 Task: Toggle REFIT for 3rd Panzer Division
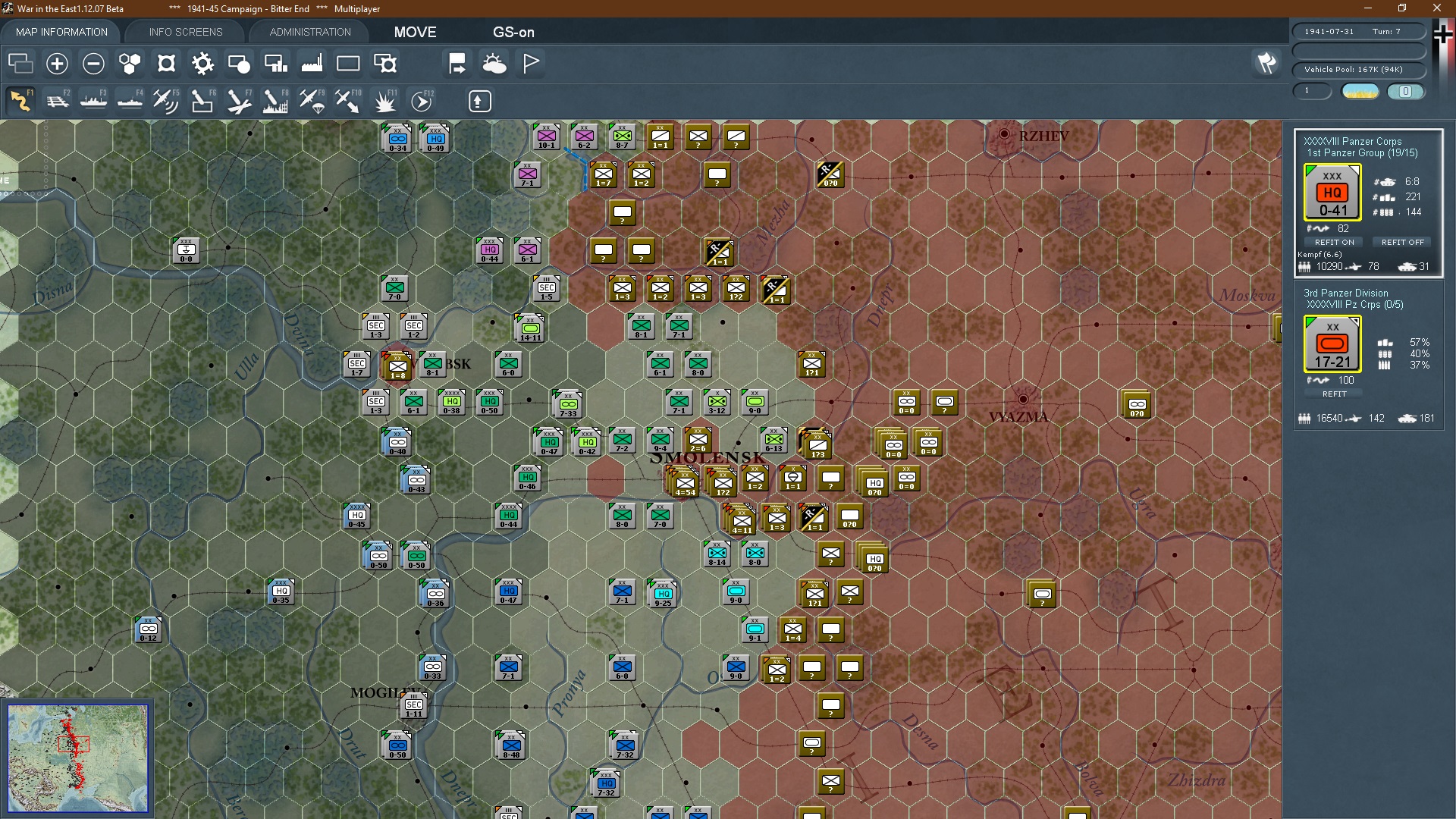click(x=1334, y=394)
